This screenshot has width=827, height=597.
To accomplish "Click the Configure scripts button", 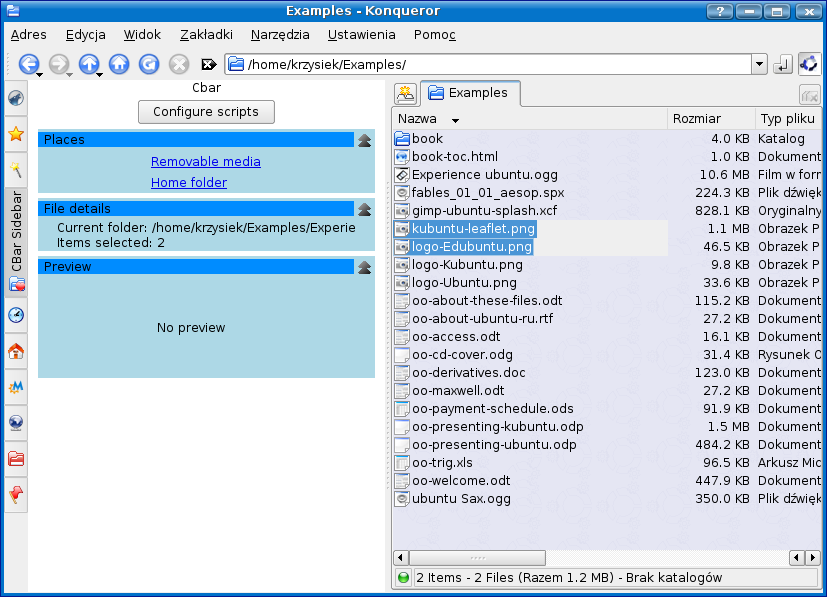I will [x=206, y=112].
